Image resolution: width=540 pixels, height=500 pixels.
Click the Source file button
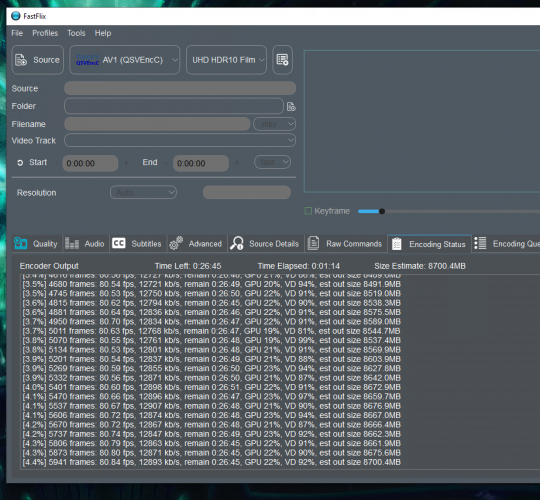pos(38,60)
